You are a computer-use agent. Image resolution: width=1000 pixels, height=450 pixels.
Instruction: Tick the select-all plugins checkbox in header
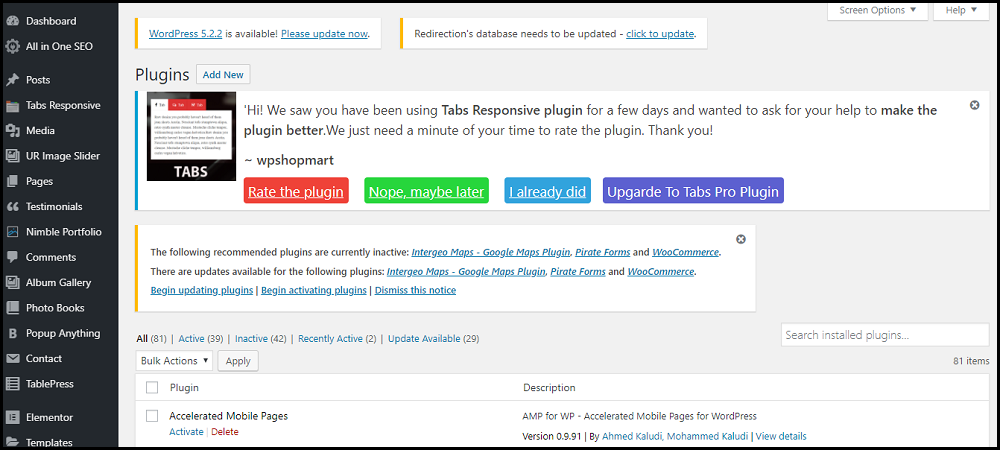click(x=152, y=387)
